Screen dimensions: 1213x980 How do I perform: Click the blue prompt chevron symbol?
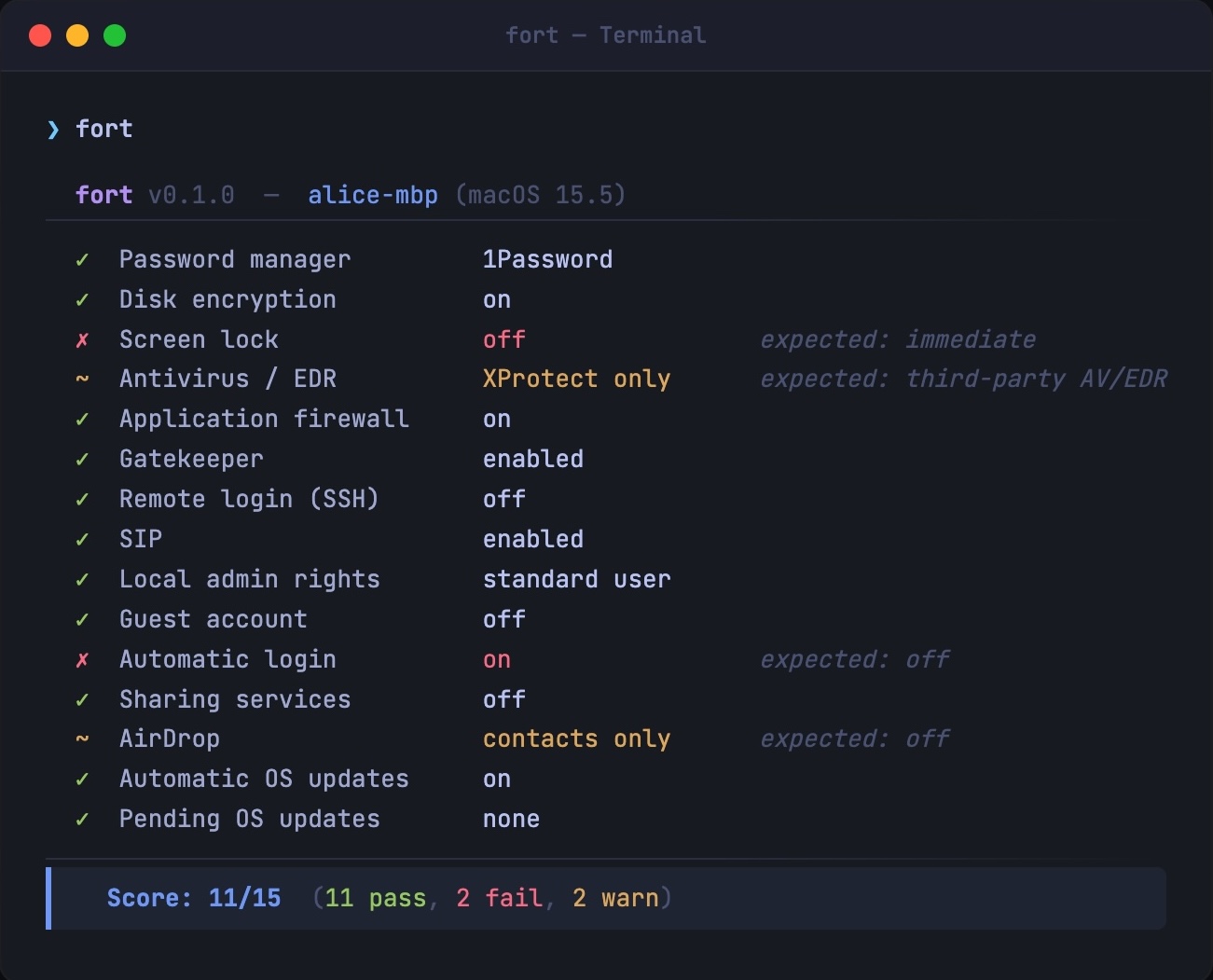click(x=53, y=129)
